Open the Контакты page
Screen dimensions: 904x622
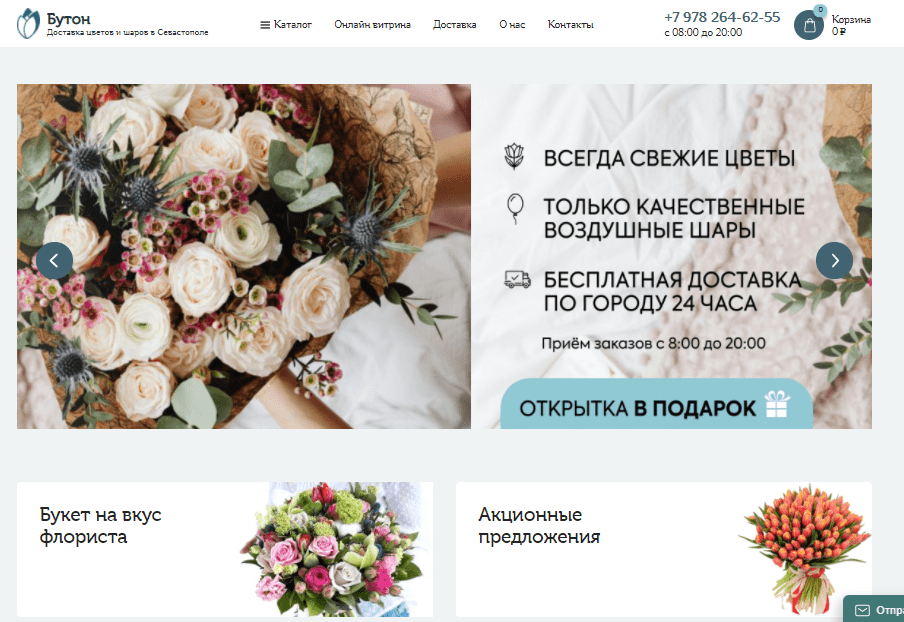click(570, 25)
